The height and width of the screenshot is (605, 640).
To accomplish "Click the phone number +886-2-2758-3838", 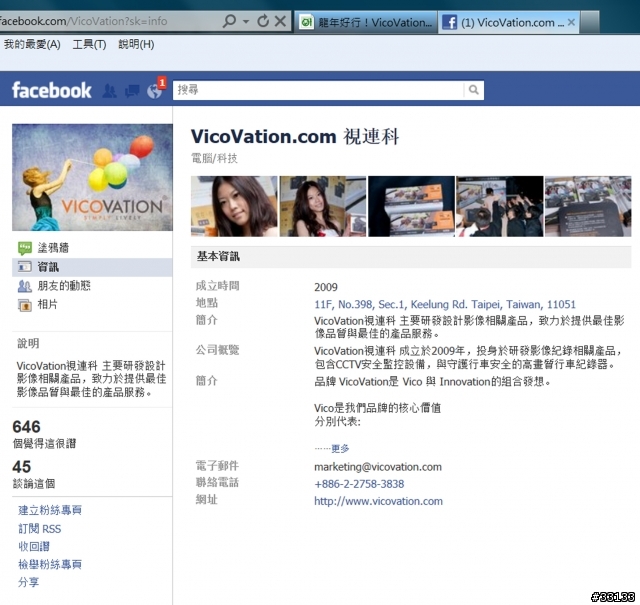I will coord(359,484).
